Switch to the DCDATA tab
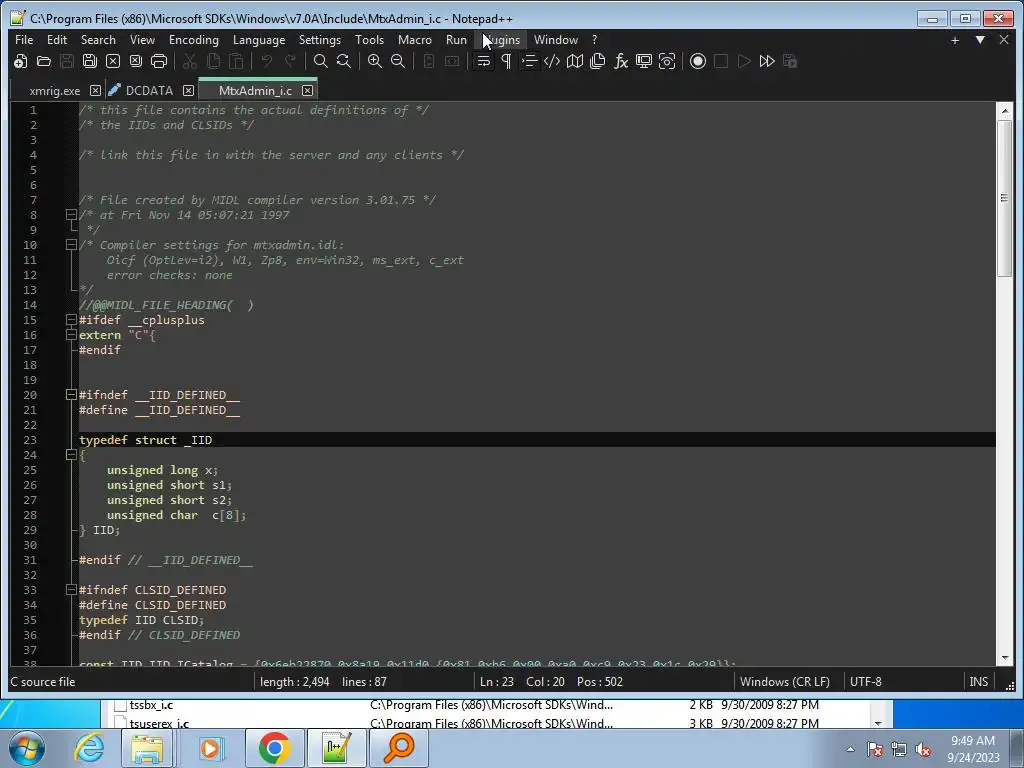 [149, 91]
